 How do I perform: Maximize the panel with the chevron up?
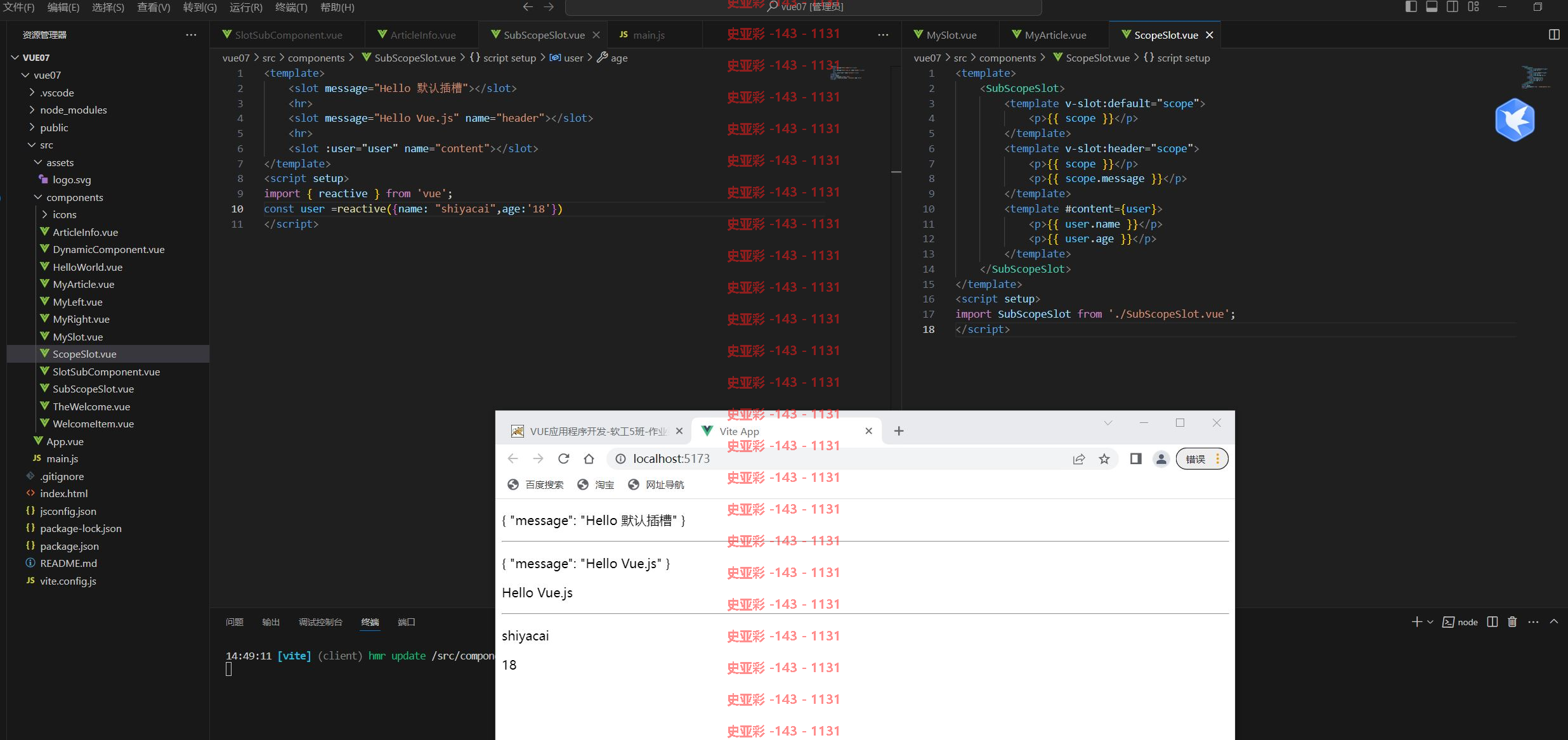(x=1554, y=622)
